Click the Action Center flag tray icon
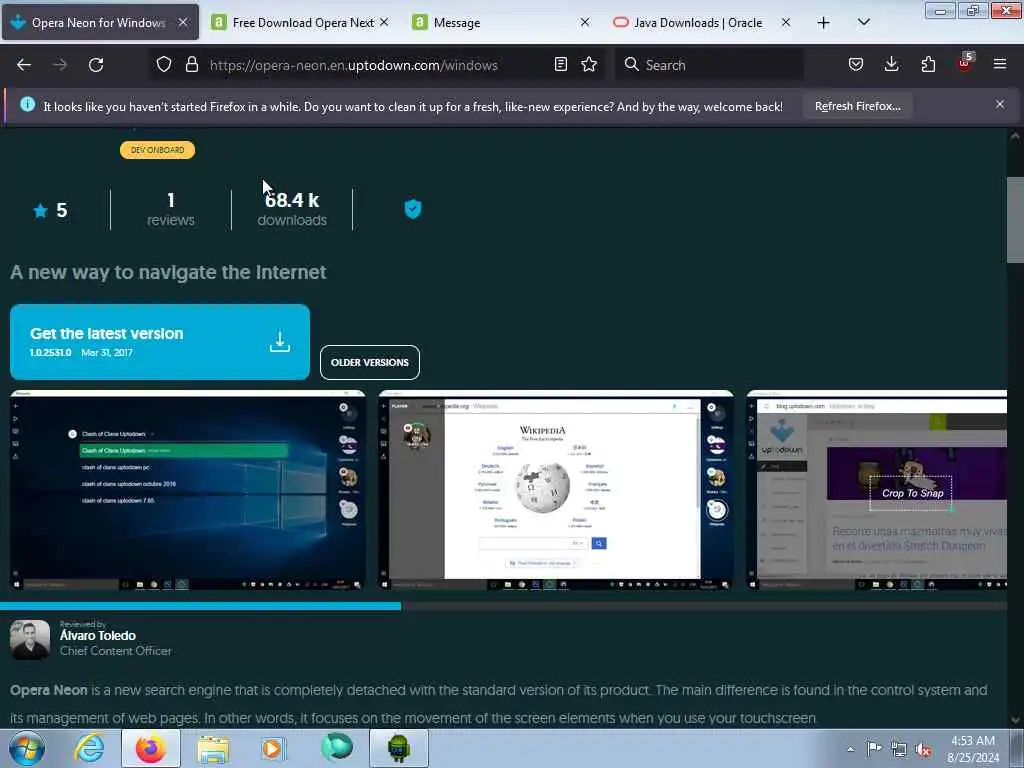Viewport: 1024px width, 768px height. (x=874, y=748)
